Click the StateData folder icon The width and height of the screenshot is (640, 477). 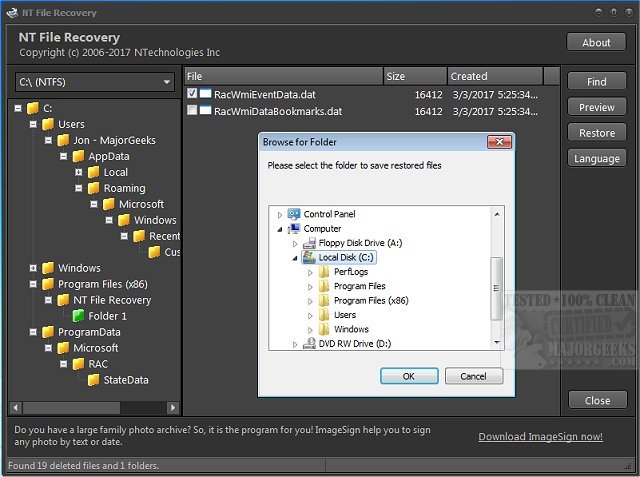(x=93, y=379)
